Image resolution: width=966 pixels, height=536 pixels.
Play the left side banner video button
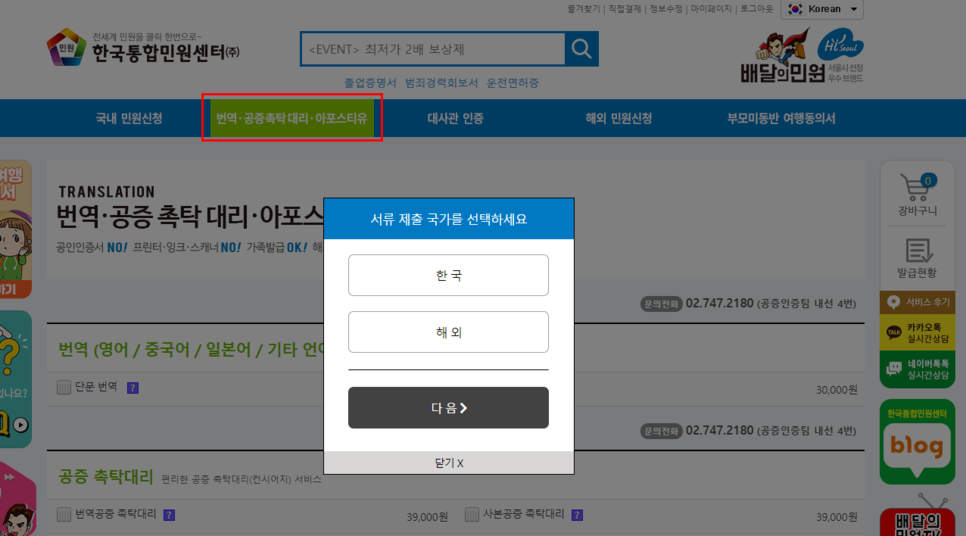click(x=21, y=424)
